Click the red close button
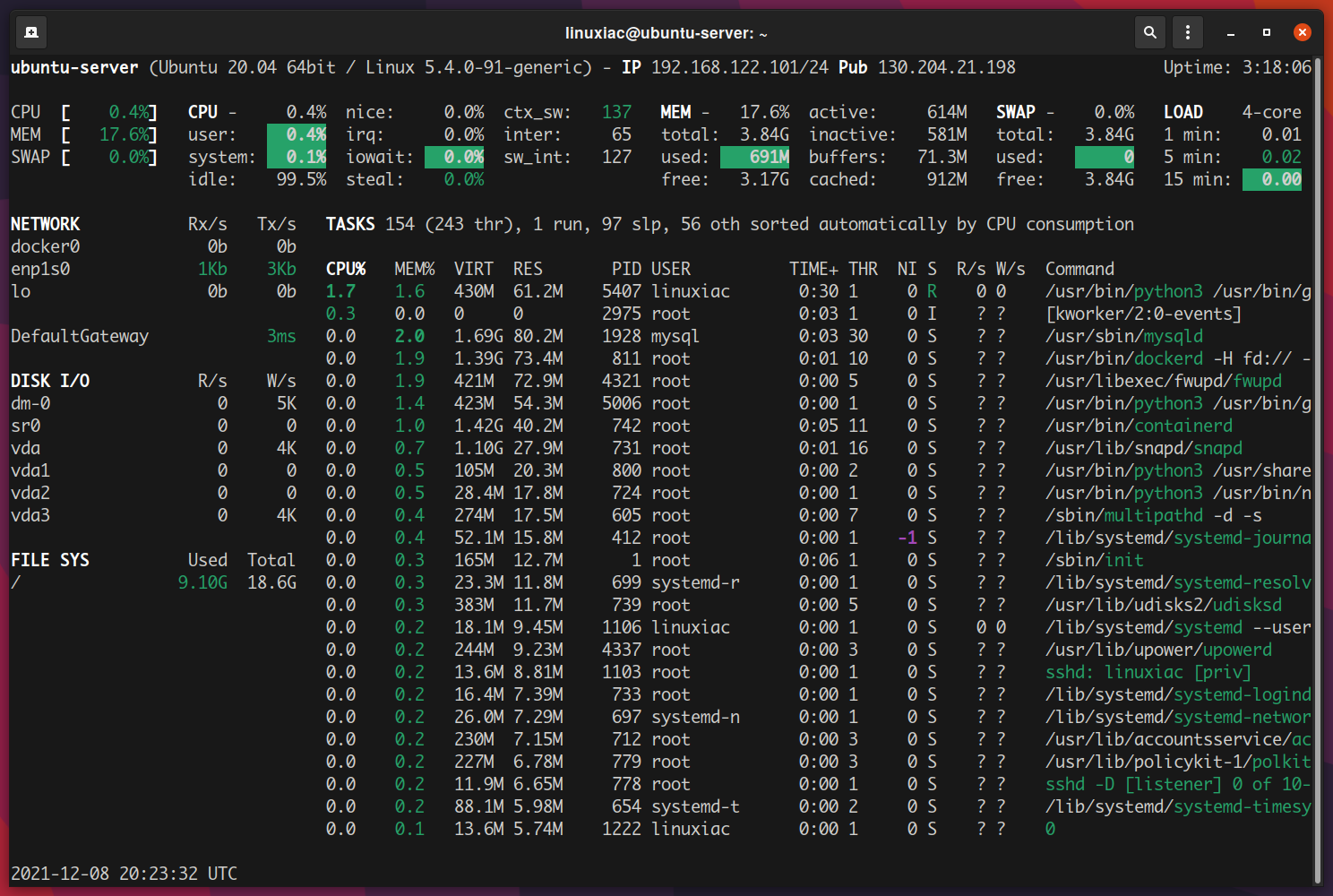Screen dimensions: 1333x896 pyautogui.click(x=1303, y=32)
